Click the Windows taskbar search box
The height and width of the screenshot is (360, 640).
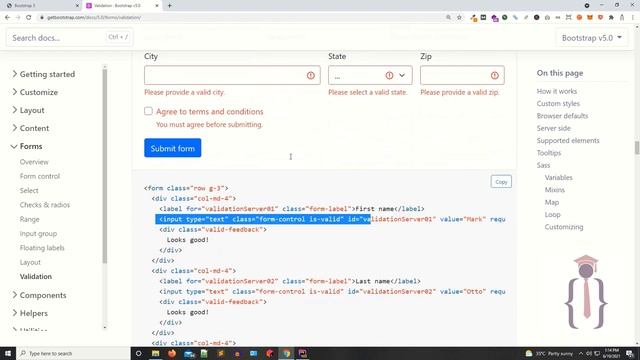pyautogui.click(x=73, y=353)
